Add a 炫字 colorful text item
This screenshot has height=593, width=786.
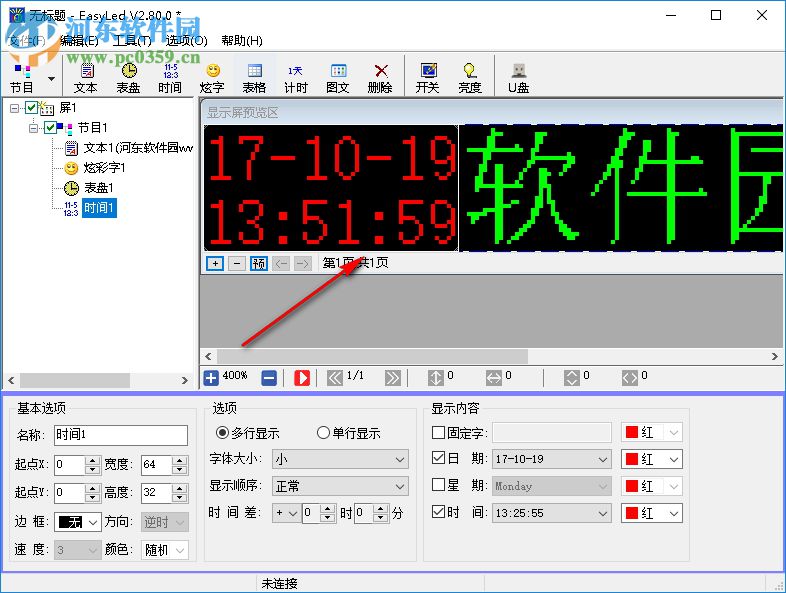point(212,78)
